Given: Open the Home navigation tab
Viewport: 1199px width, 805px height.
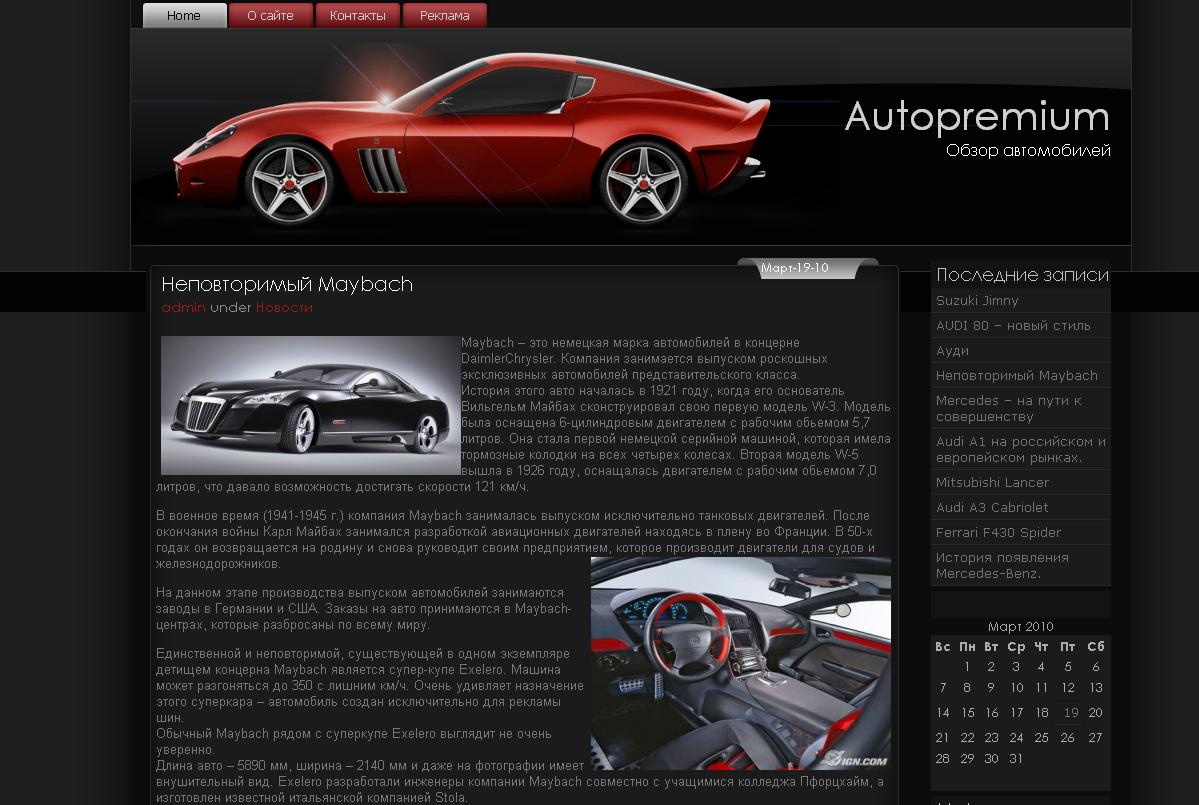Looking at the screenshot, I should [x=184, y=15].
